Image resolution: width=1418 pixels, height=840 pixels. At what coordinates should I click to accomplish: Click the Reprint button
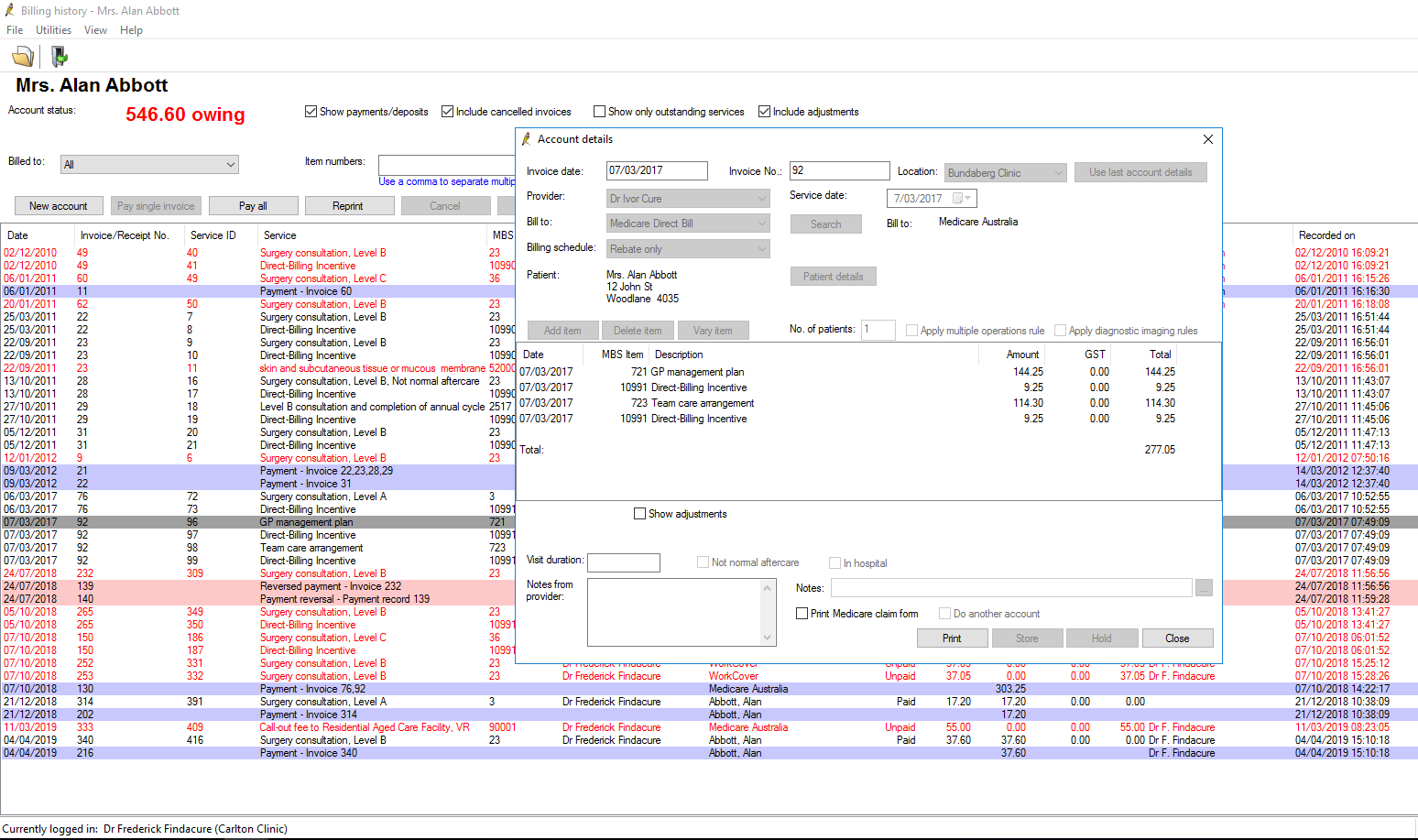pos(350,205)
